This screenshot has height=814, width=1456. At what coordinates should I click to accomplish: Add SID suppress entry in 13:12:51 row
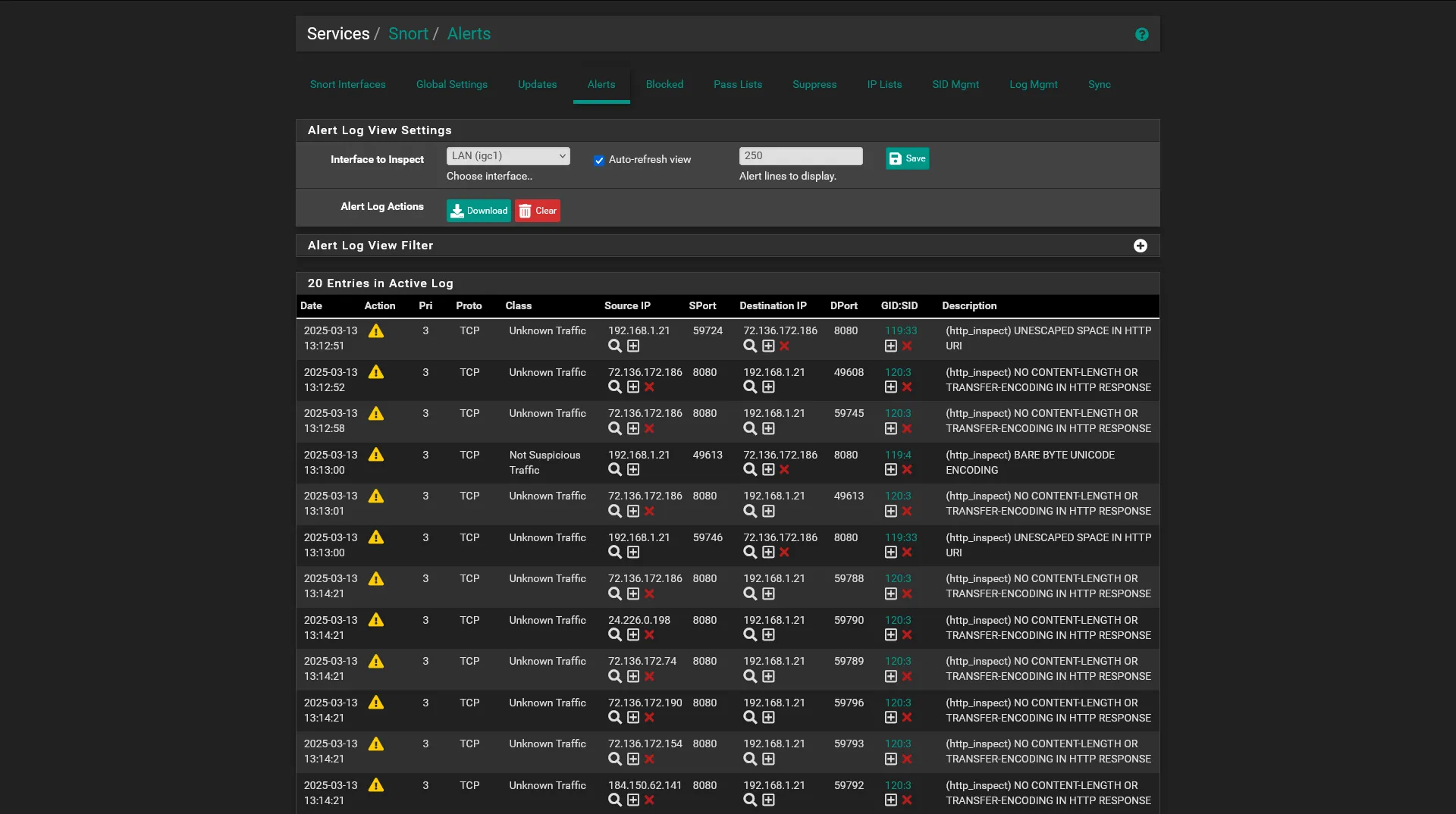pos(891,346)
